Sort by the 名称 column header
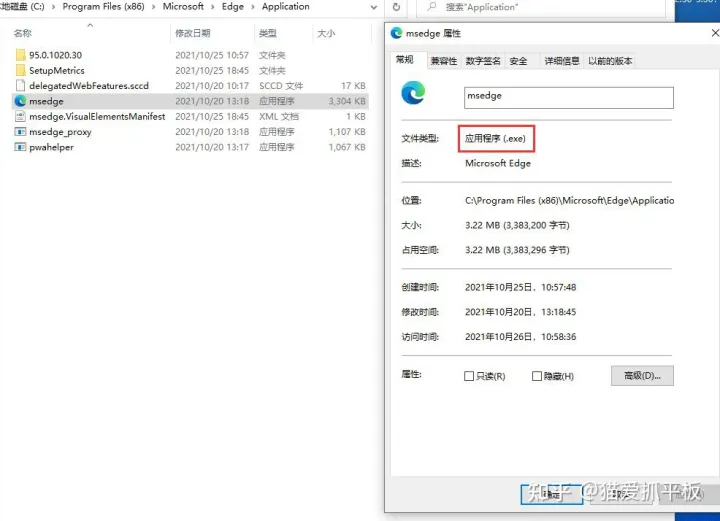This screenshot has width=720, height=521. point(22,34)
